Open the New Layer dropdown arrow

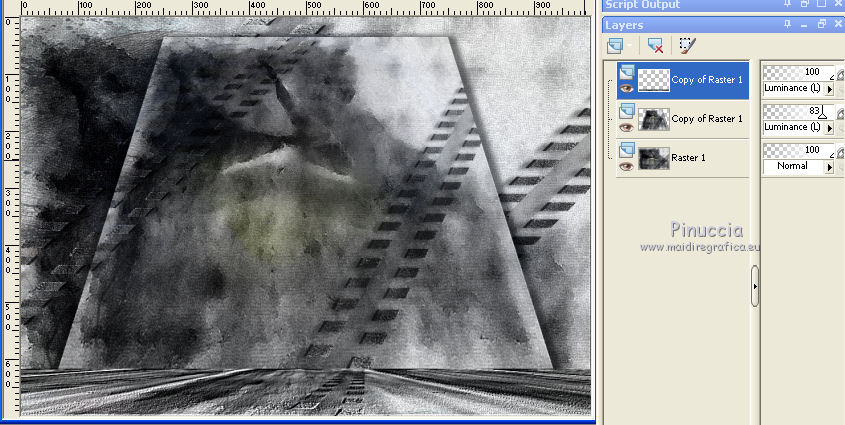[x=629, y=46]
